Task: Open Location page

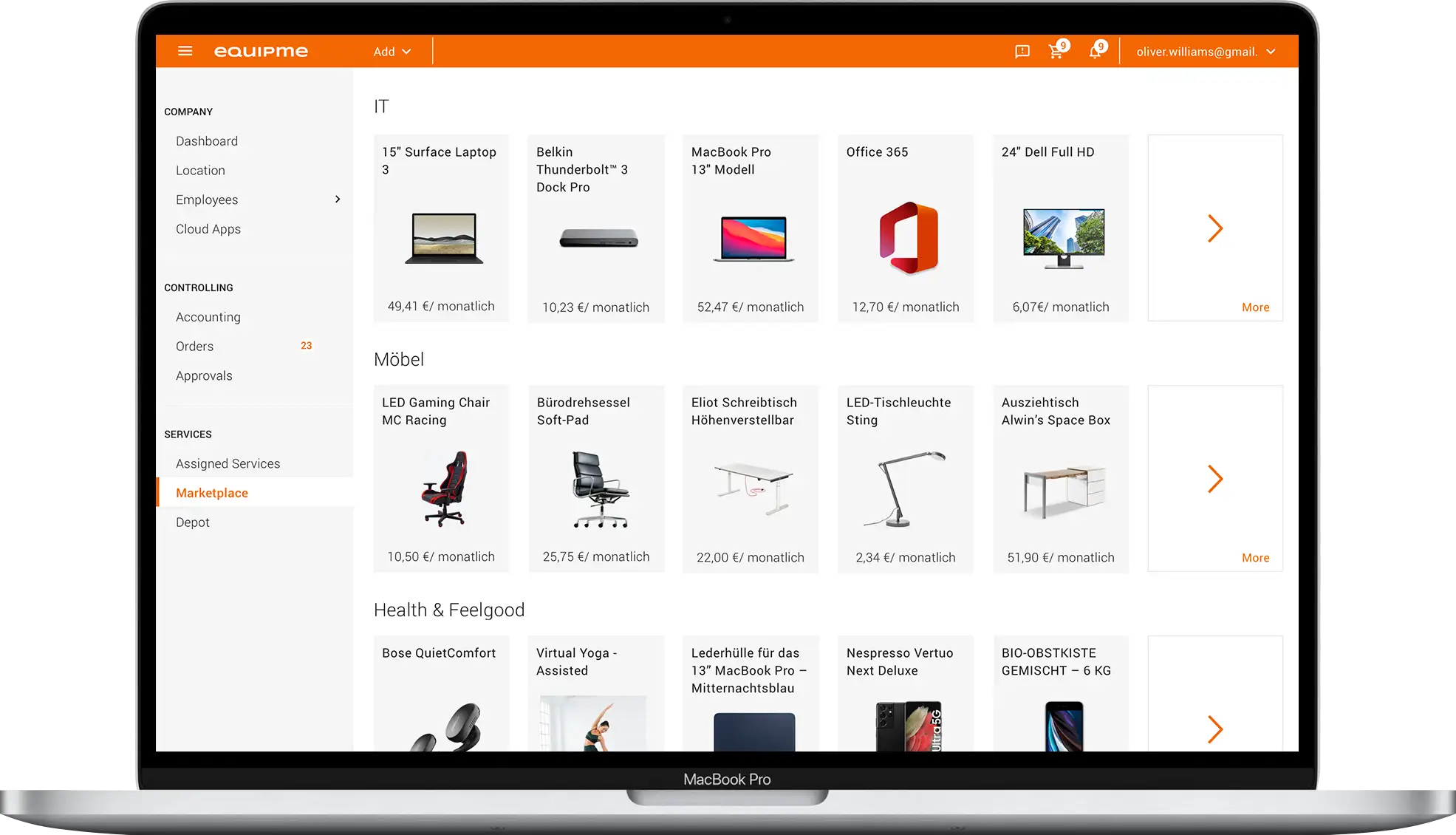Action: pos(200,171)
